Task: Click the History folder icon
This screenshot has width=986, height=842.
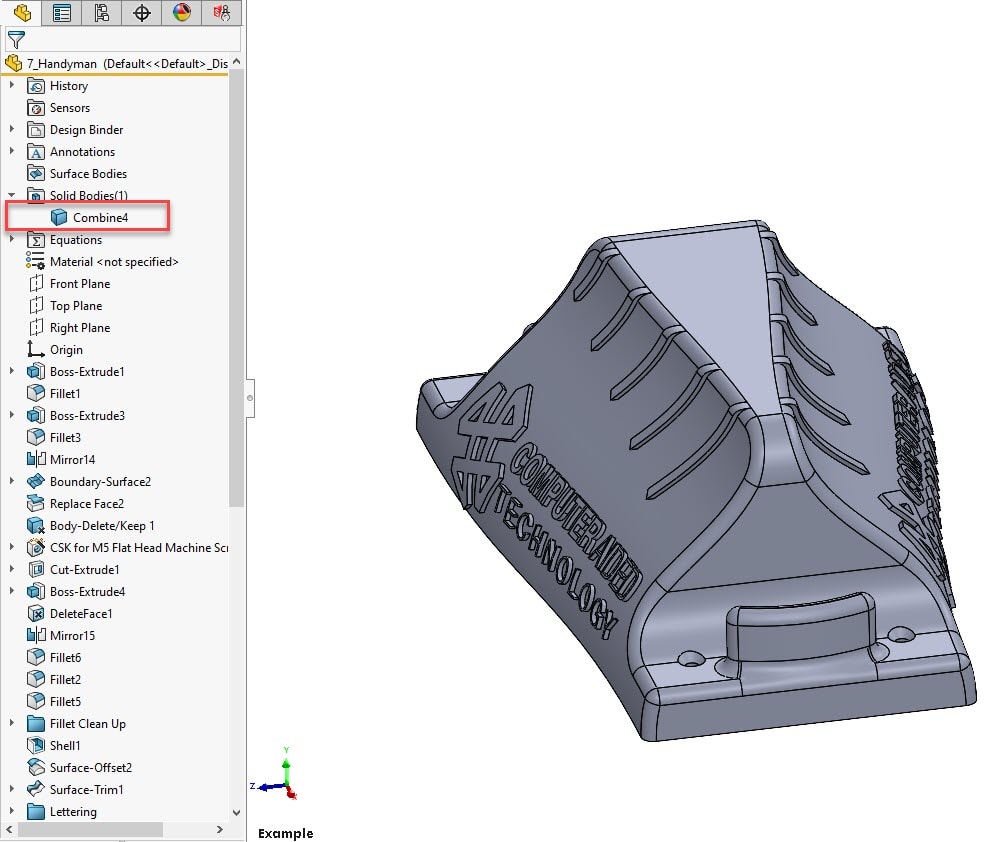Action: click(x=36, y=86)
